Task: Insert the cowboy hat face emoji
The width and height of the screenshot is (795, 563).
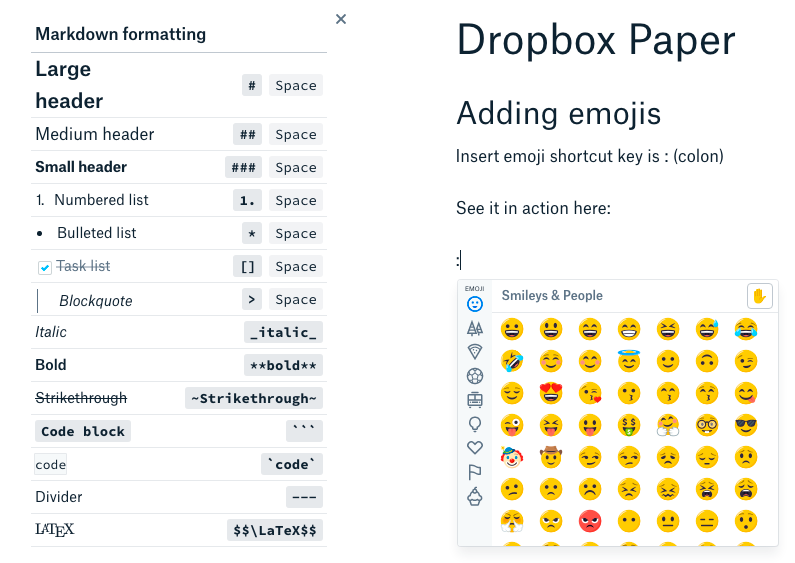Action: (x=551, y=458)
